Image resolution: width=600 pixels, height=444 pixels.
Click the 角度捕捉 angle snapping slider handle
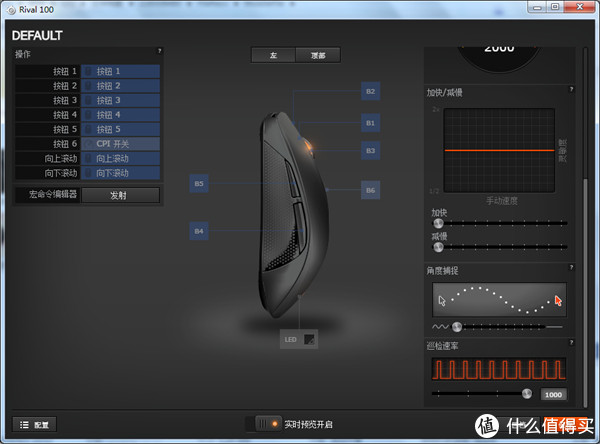[x=457, y=327]
